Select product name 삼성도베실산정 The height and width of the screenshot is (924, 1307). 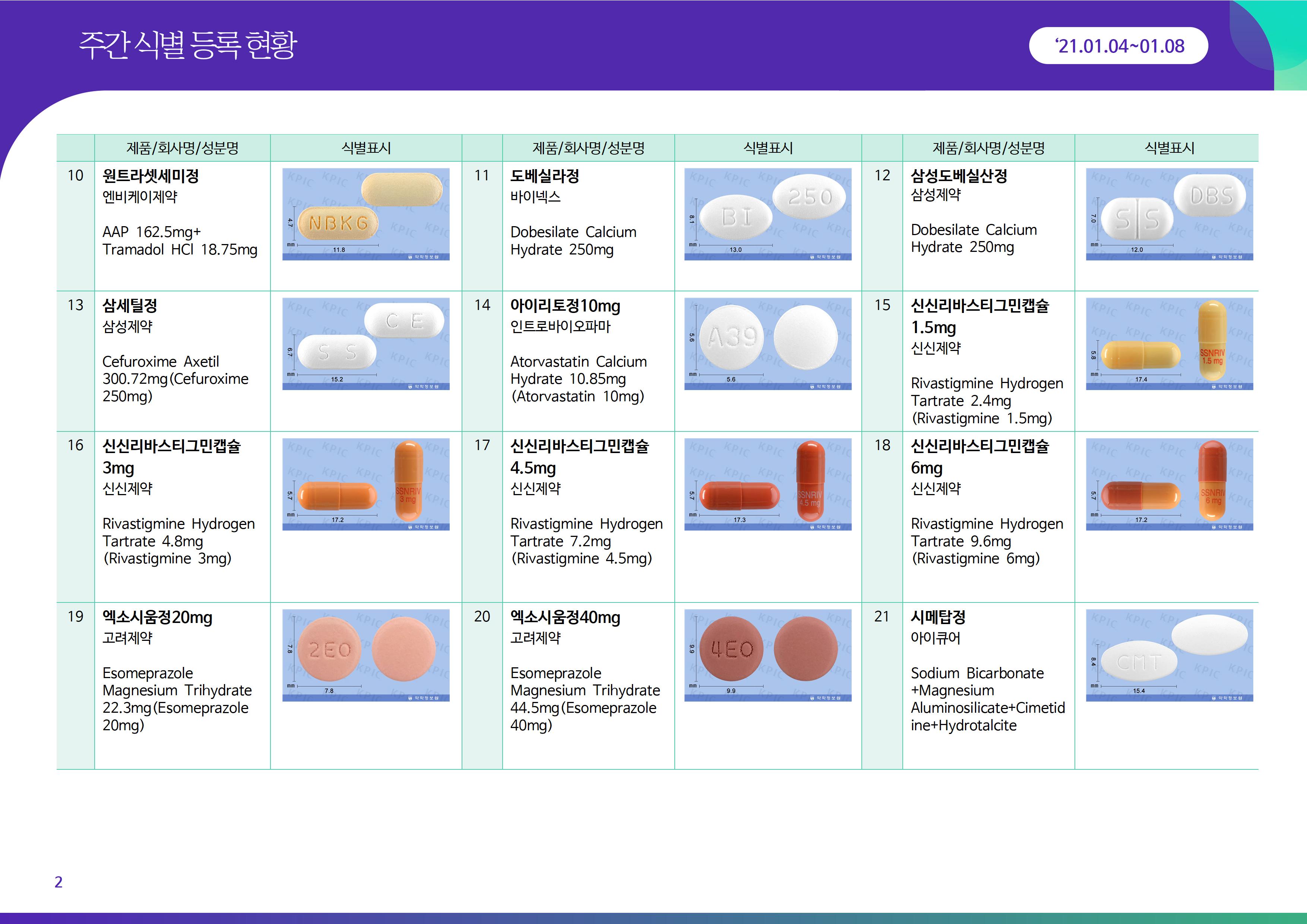pos(959,176)
